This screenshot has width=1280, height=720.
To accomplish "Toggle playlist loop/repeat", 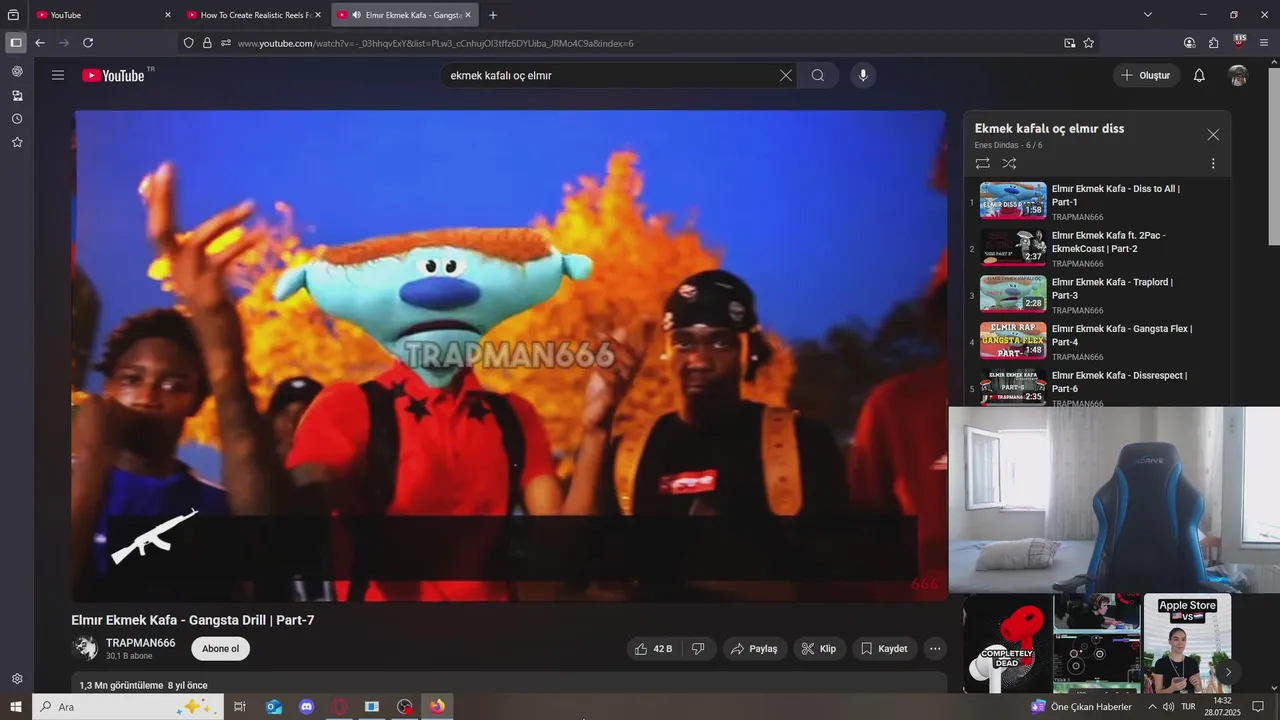I will (x=982, y=163).
